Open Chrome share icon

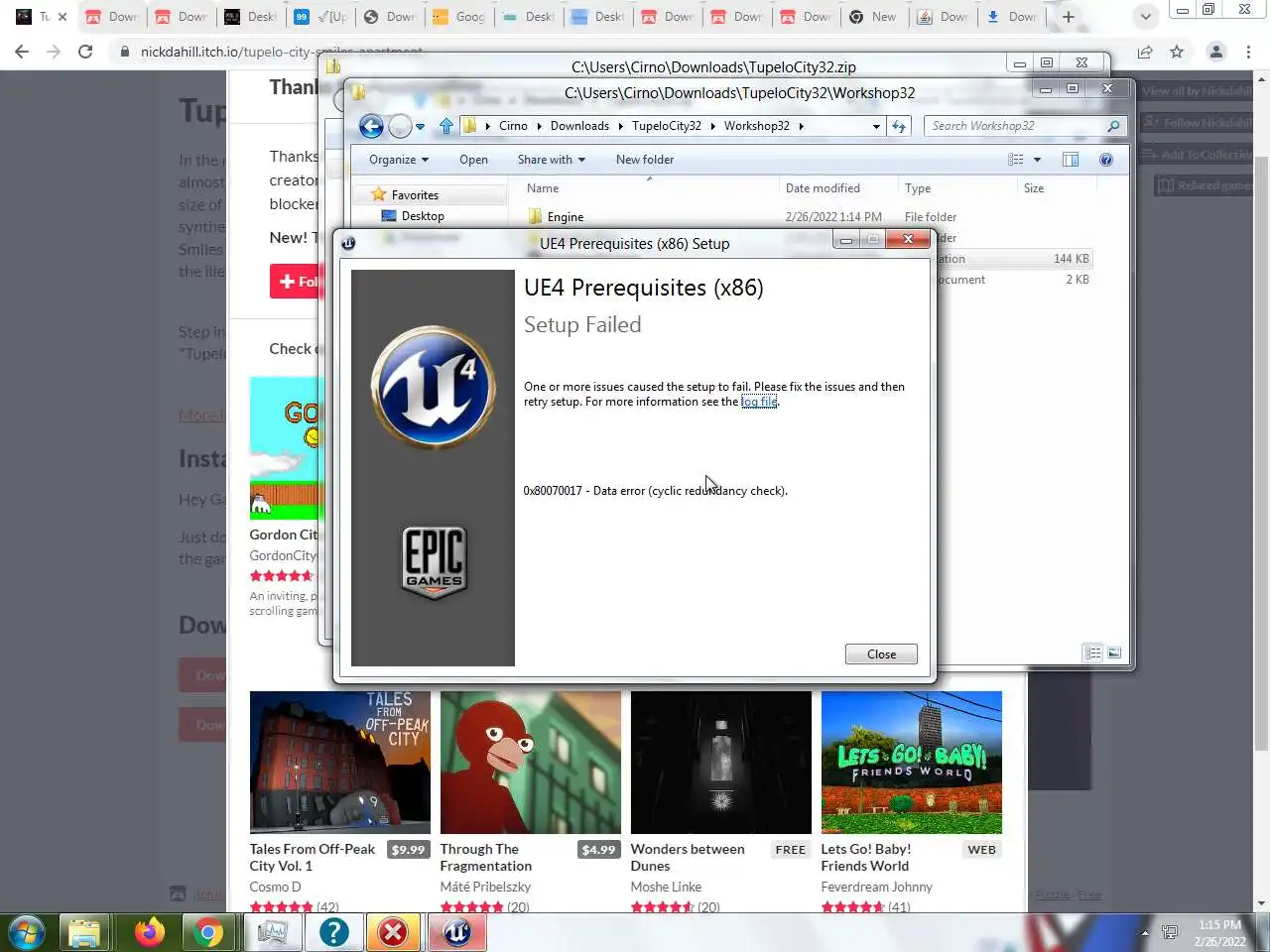point(1145,52)
